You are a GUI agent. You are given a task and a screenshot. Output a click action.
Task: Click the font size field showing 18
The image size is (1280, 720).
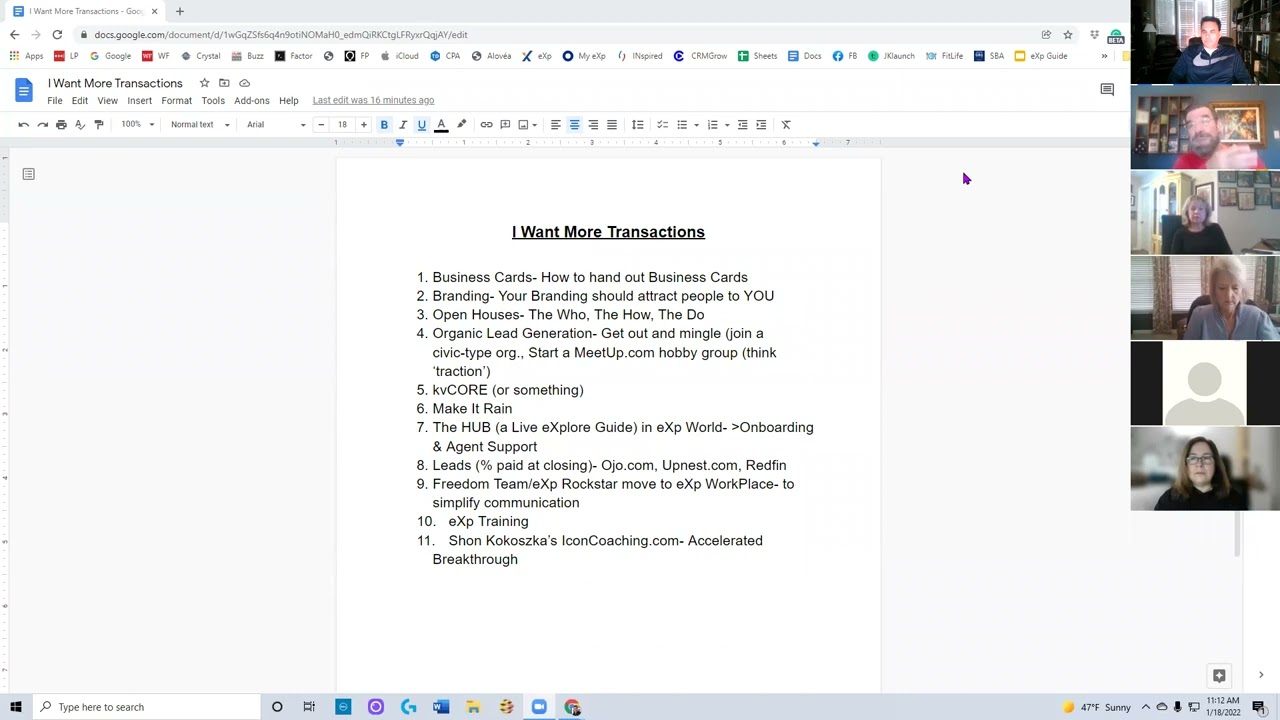(x=342, y=125)
